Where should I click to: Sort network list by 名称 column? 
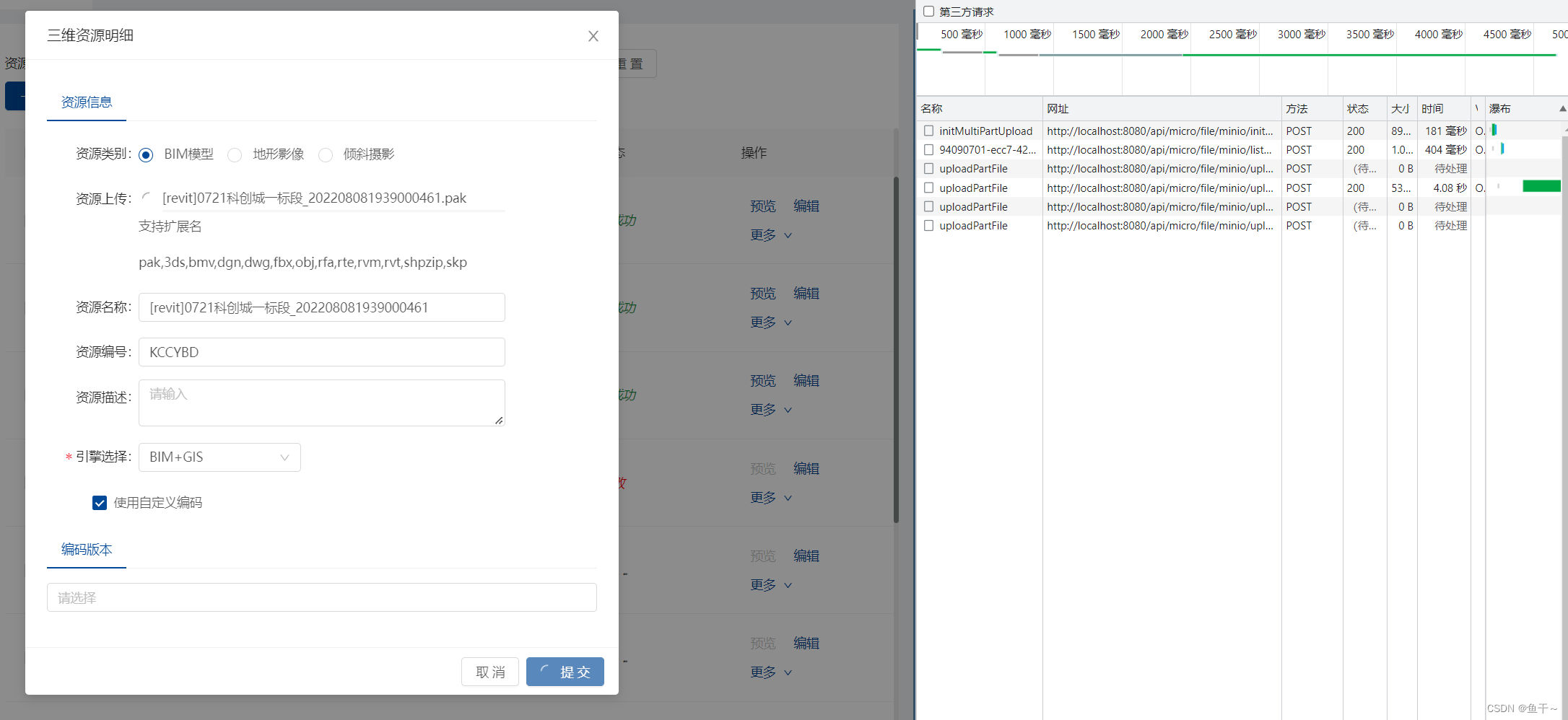tap(980, 108)
